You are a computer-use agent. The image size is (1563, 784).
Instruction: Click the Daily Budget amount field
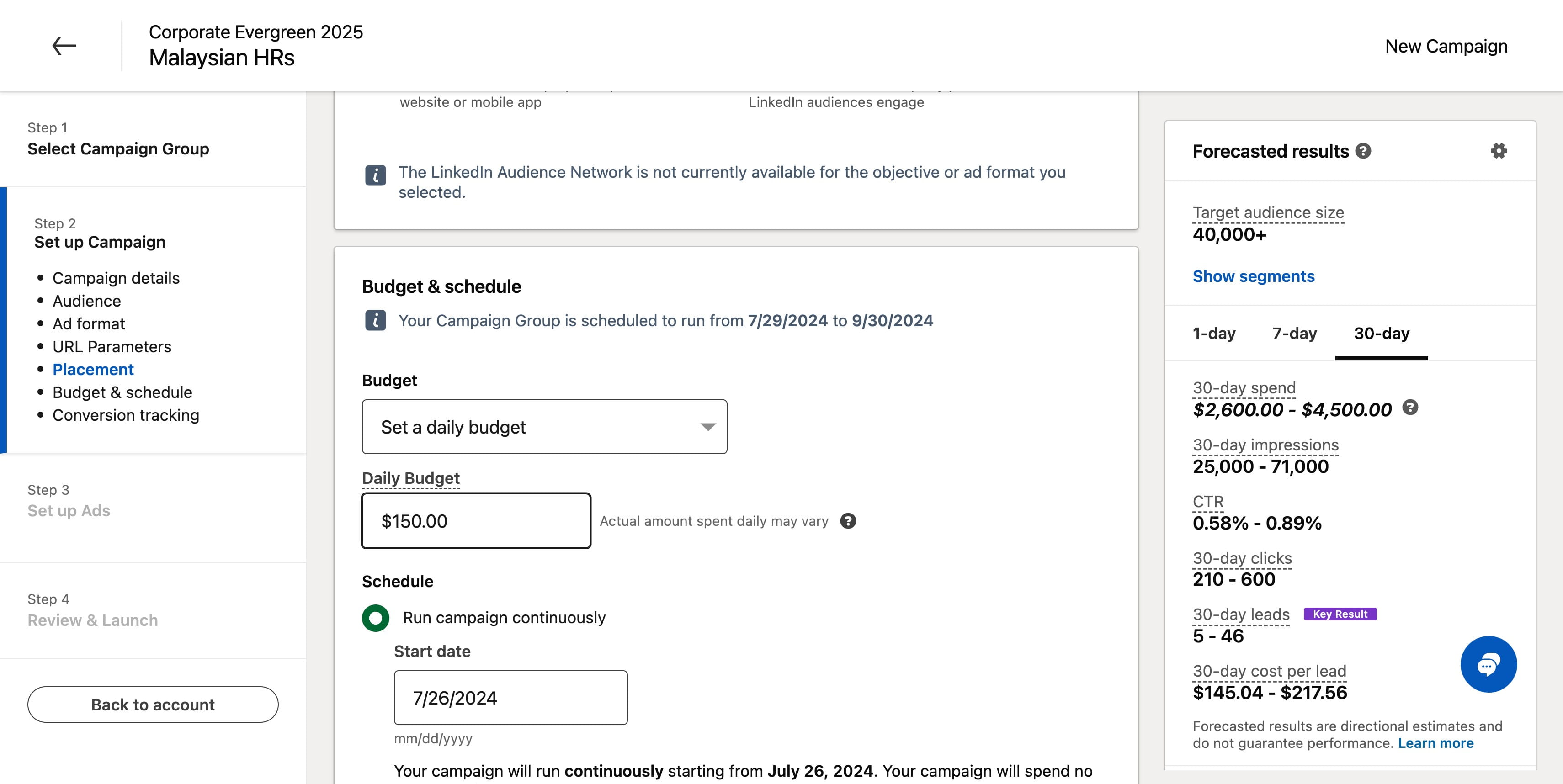[x=476, y=521]
